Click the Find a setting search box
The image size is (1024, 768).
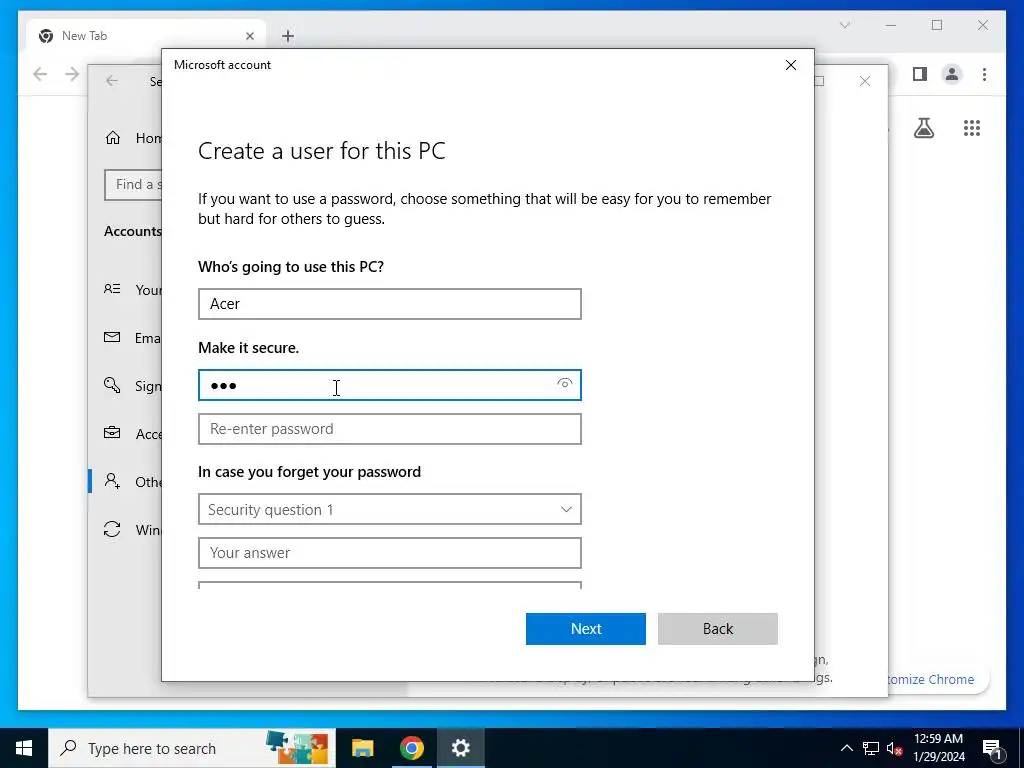point(133,185)
